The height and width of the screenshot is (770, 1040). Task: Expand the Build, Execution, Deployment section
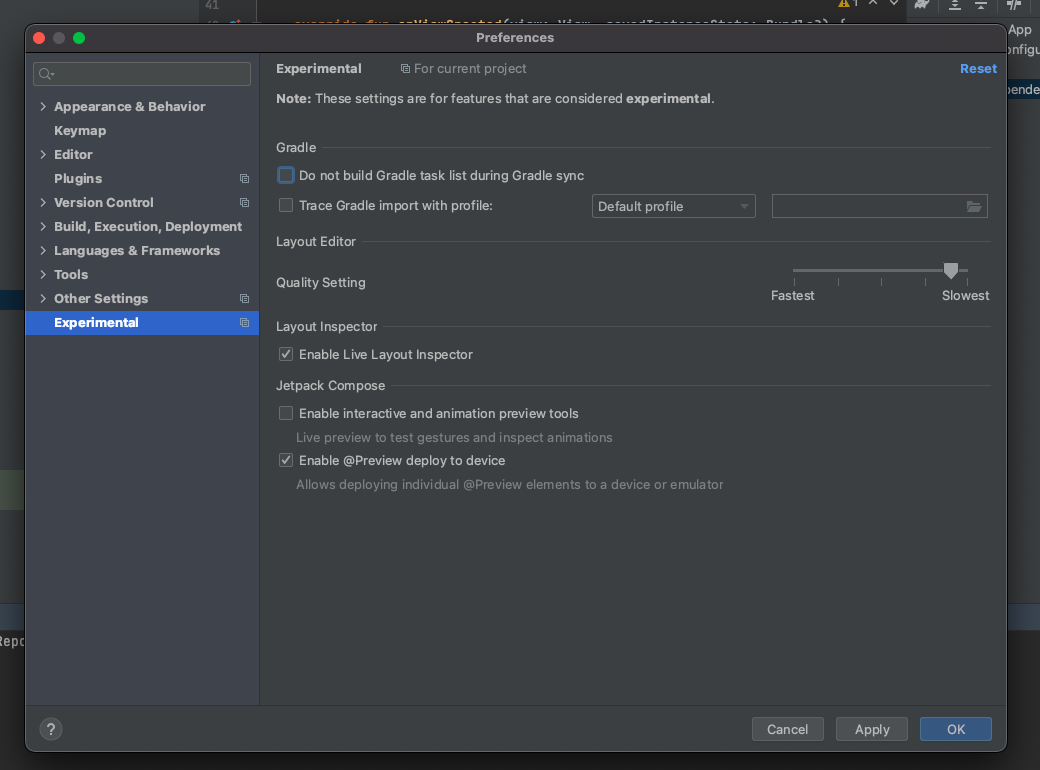click(x=42, y=227)
